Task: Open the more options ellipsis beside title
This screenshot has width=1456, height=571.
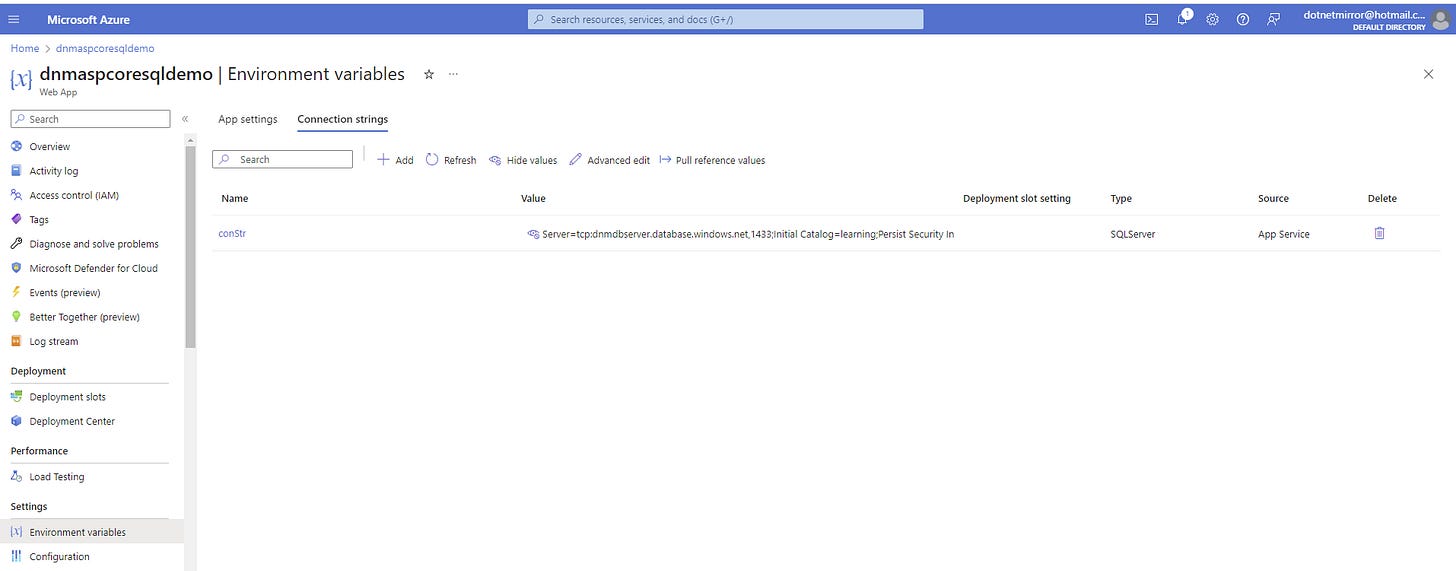Action: (x=453, y=74)
